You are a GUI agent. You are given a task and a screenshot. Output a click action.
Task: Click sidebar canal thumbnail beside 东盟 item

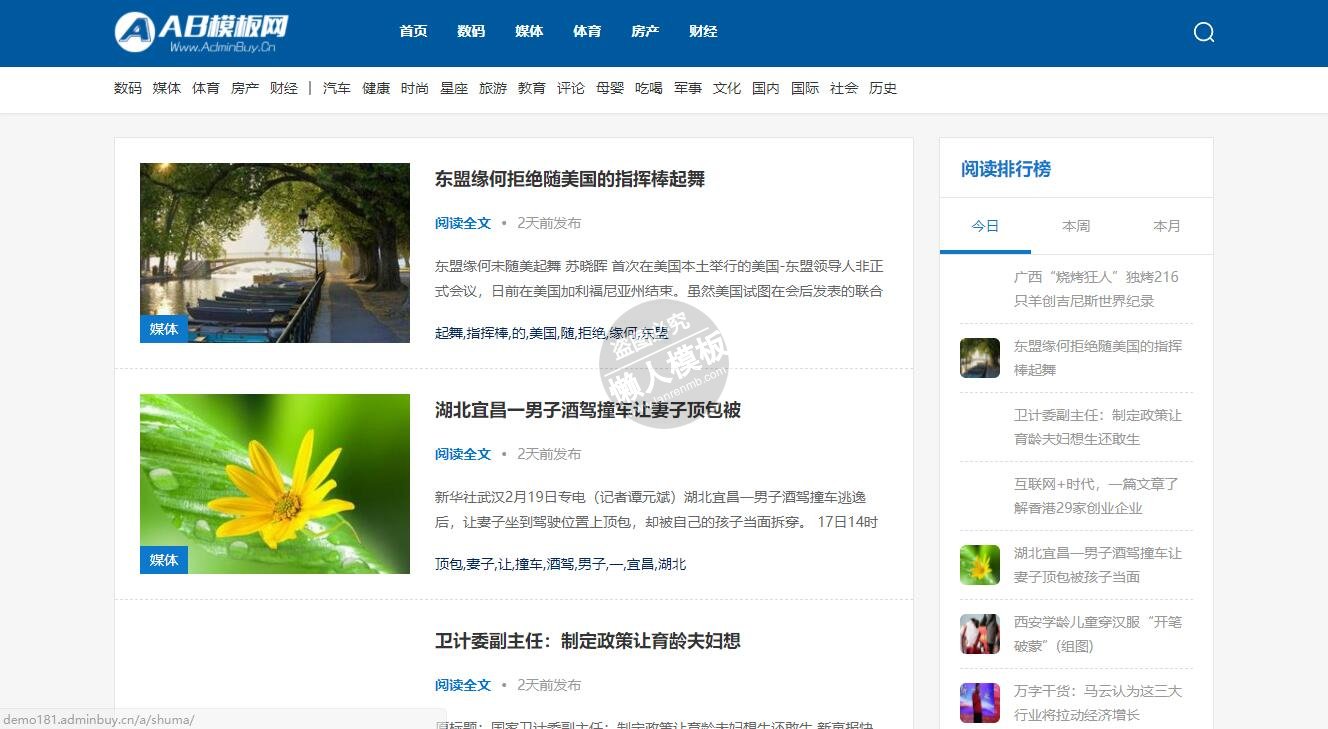(980, 358)
